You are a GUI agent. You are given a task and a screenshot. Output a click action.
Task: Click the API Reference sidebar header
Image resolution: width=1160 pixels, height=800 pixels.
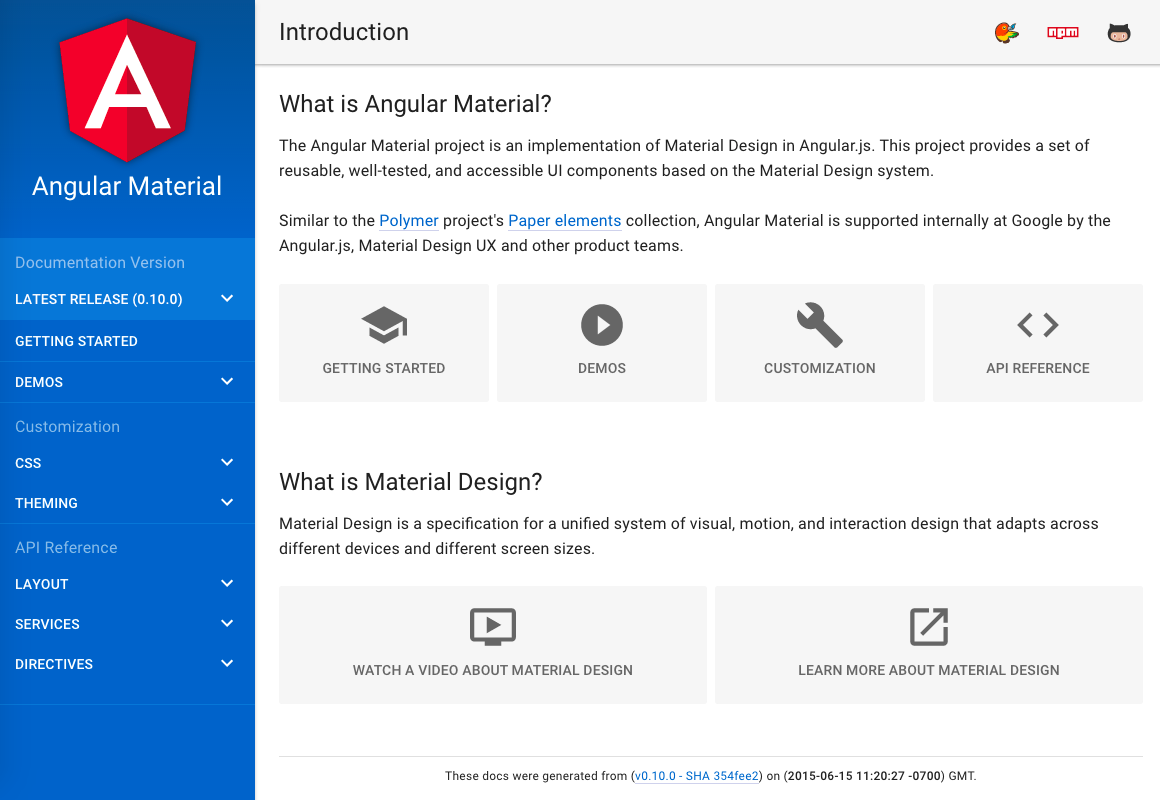point(66,548)
